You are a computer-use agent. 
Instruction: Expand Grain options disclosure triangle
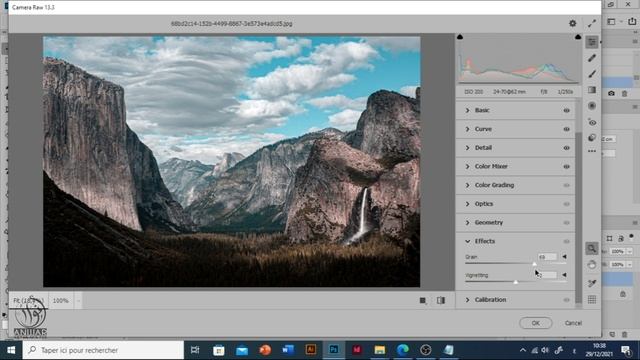(564, 257)
